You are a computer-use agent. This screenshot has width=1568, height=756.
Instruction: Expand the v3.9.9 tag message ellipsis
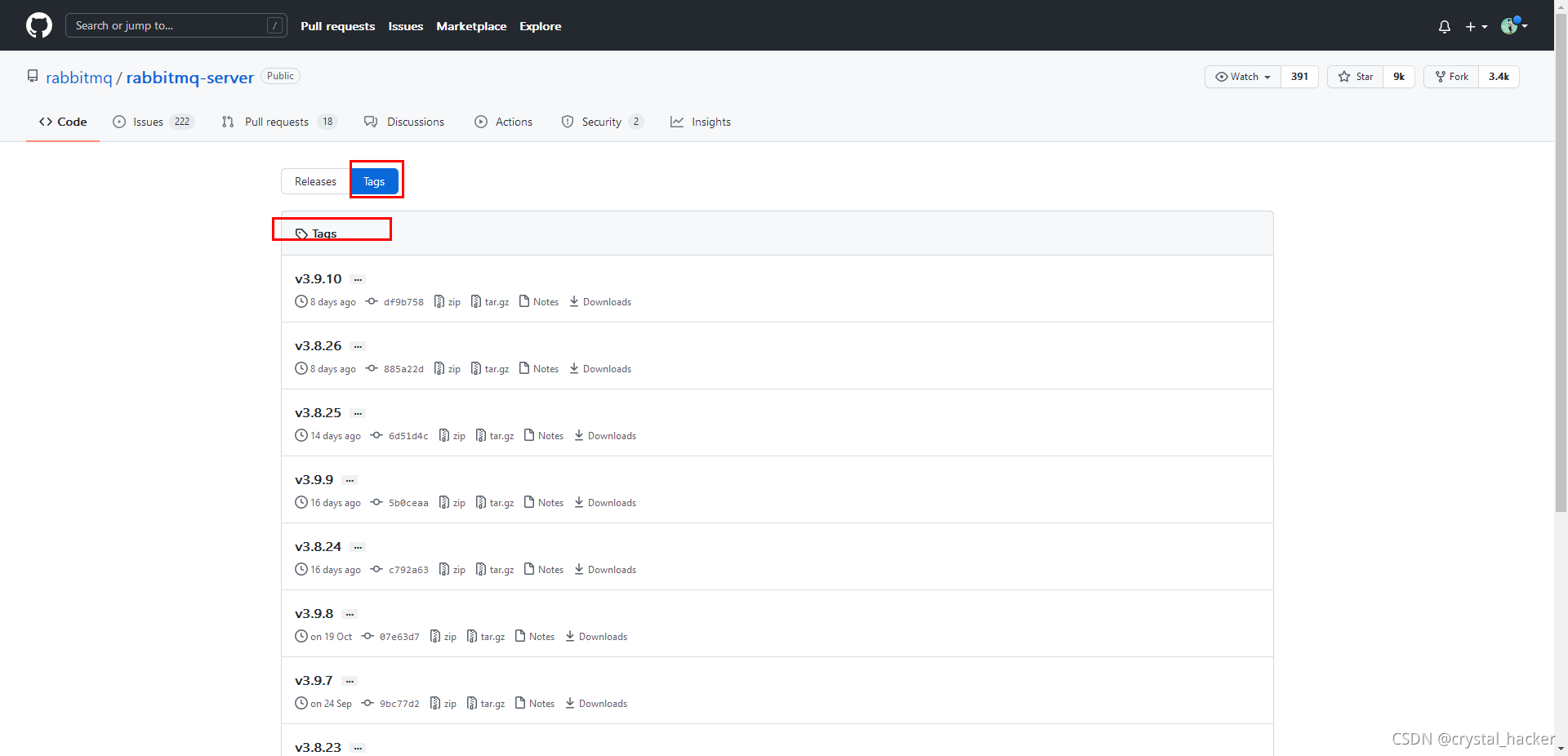[350, 481]
